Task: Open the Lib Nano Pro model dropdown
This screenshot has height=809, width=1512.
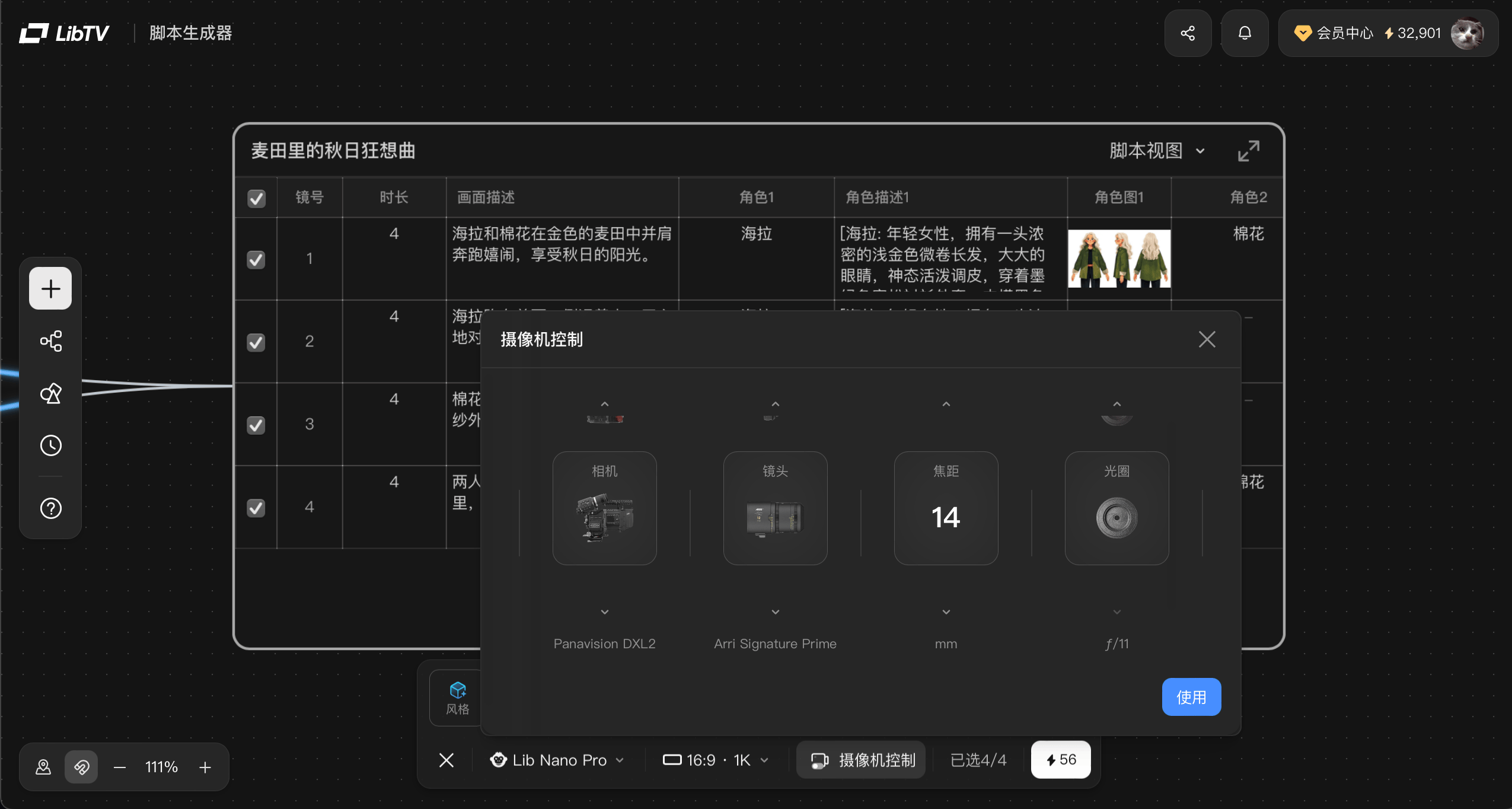Action: (x=557, y=760)
